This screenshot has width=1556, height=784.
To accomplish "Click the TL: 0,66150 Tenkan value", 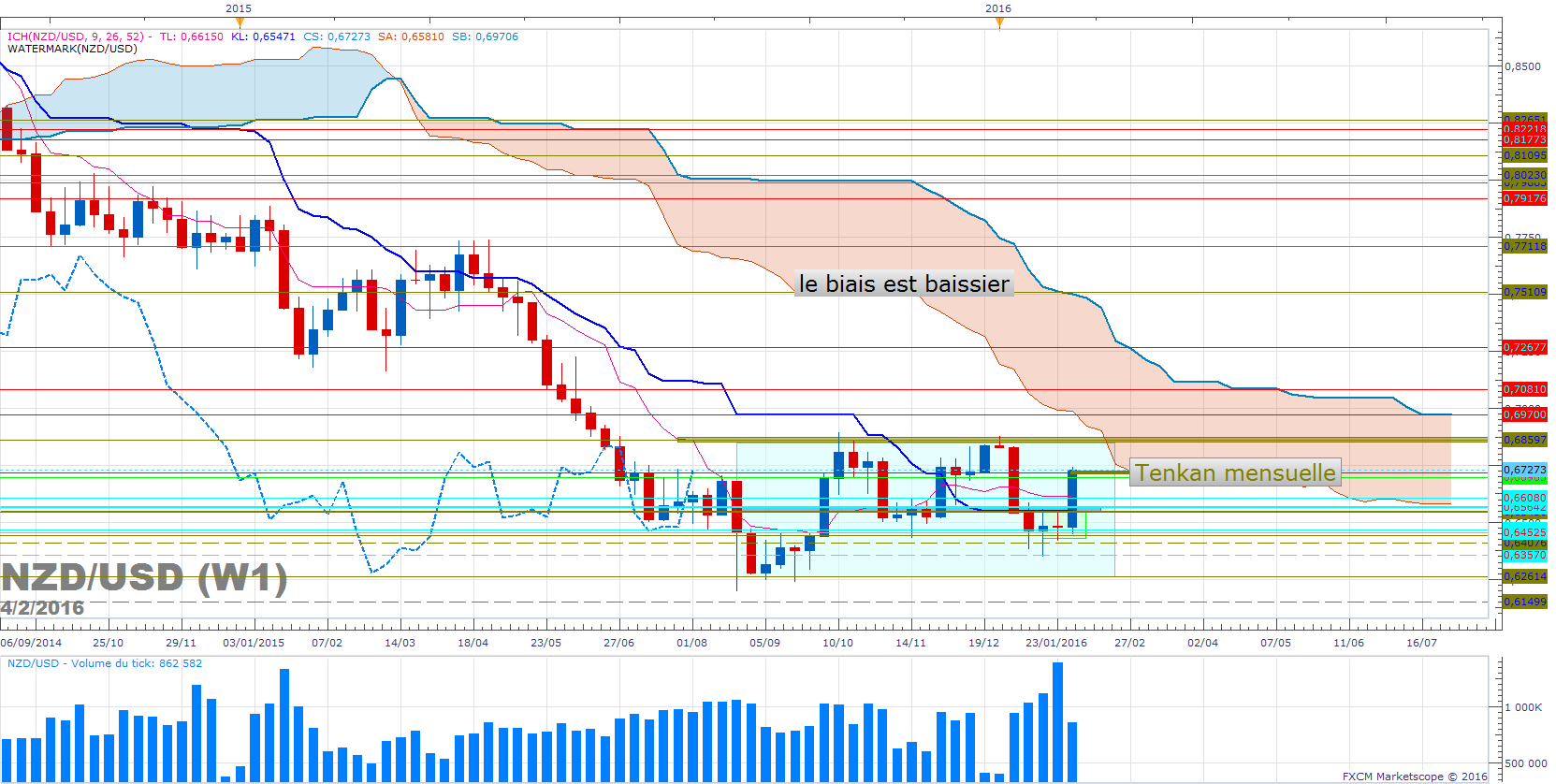I will pyautogui.click(x=192, y=36).
